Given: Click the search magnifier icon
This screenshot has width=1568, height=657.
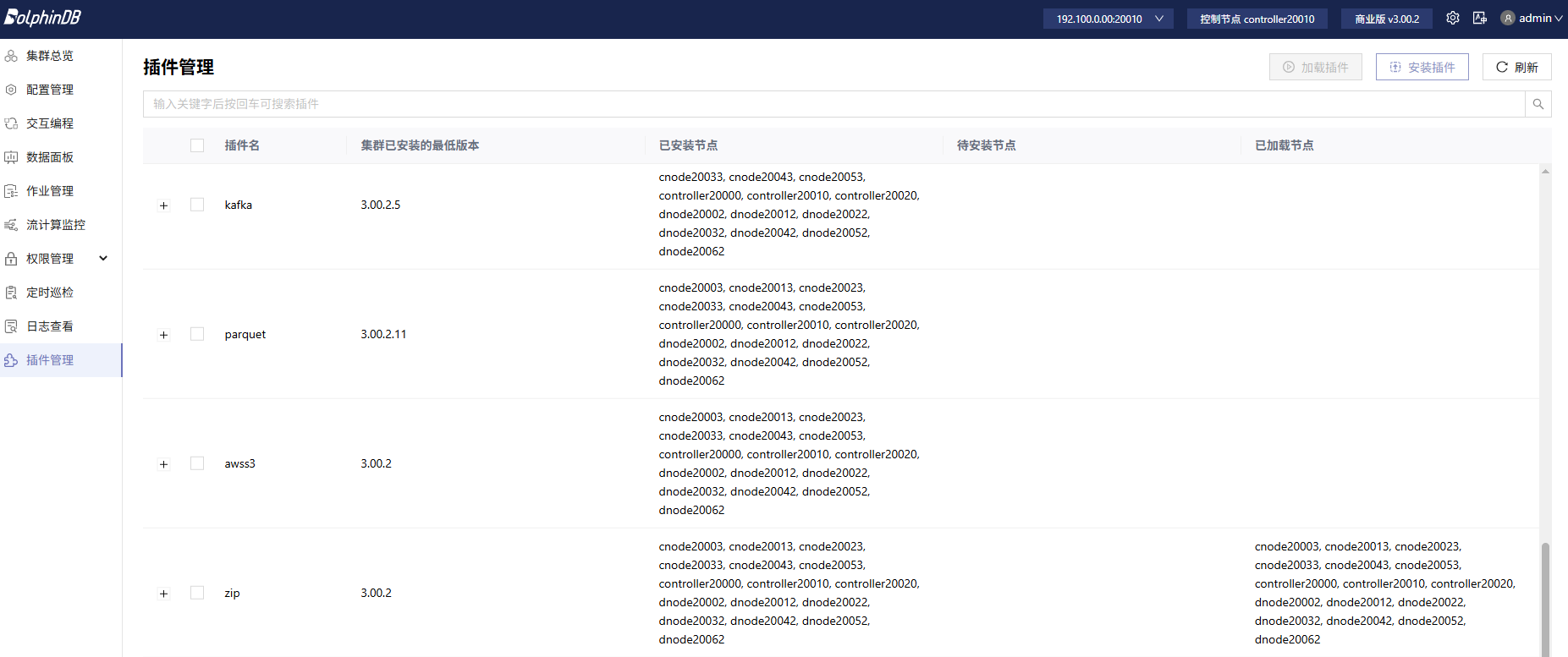Looking at the screenshot, I should (x=1538, y=104).
